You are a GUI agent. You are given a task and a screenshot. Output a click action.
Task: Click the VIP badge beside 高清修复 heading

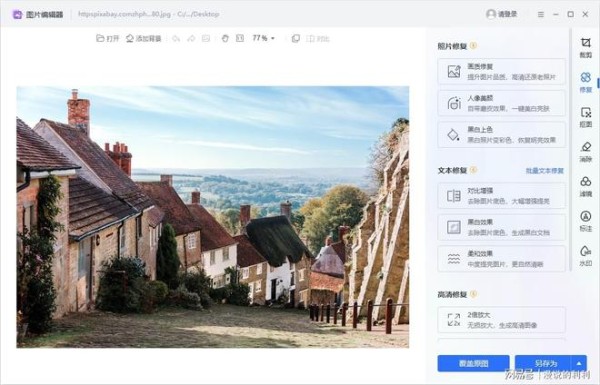pyautogui.click(x=473, y=294)
